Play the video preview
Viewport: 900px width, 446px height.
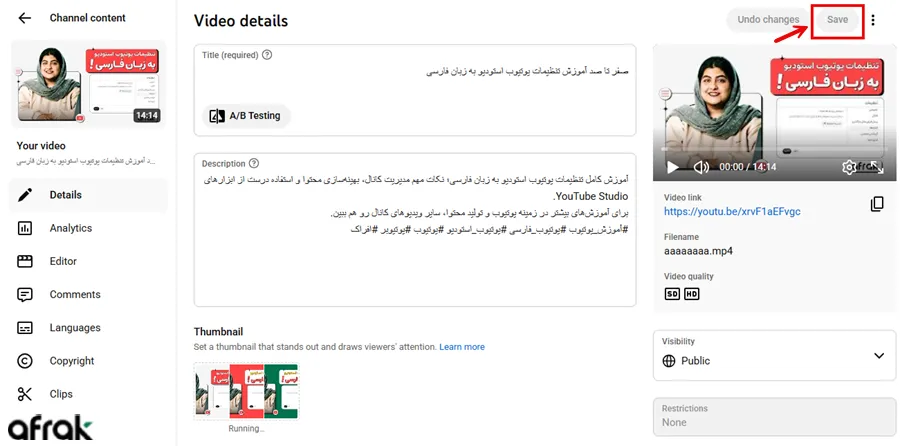tap(673, 167)
